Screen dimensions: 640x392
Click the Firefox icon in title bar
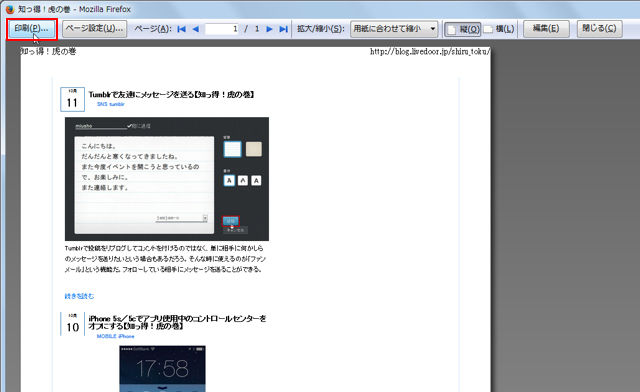(x=10, y=9)
